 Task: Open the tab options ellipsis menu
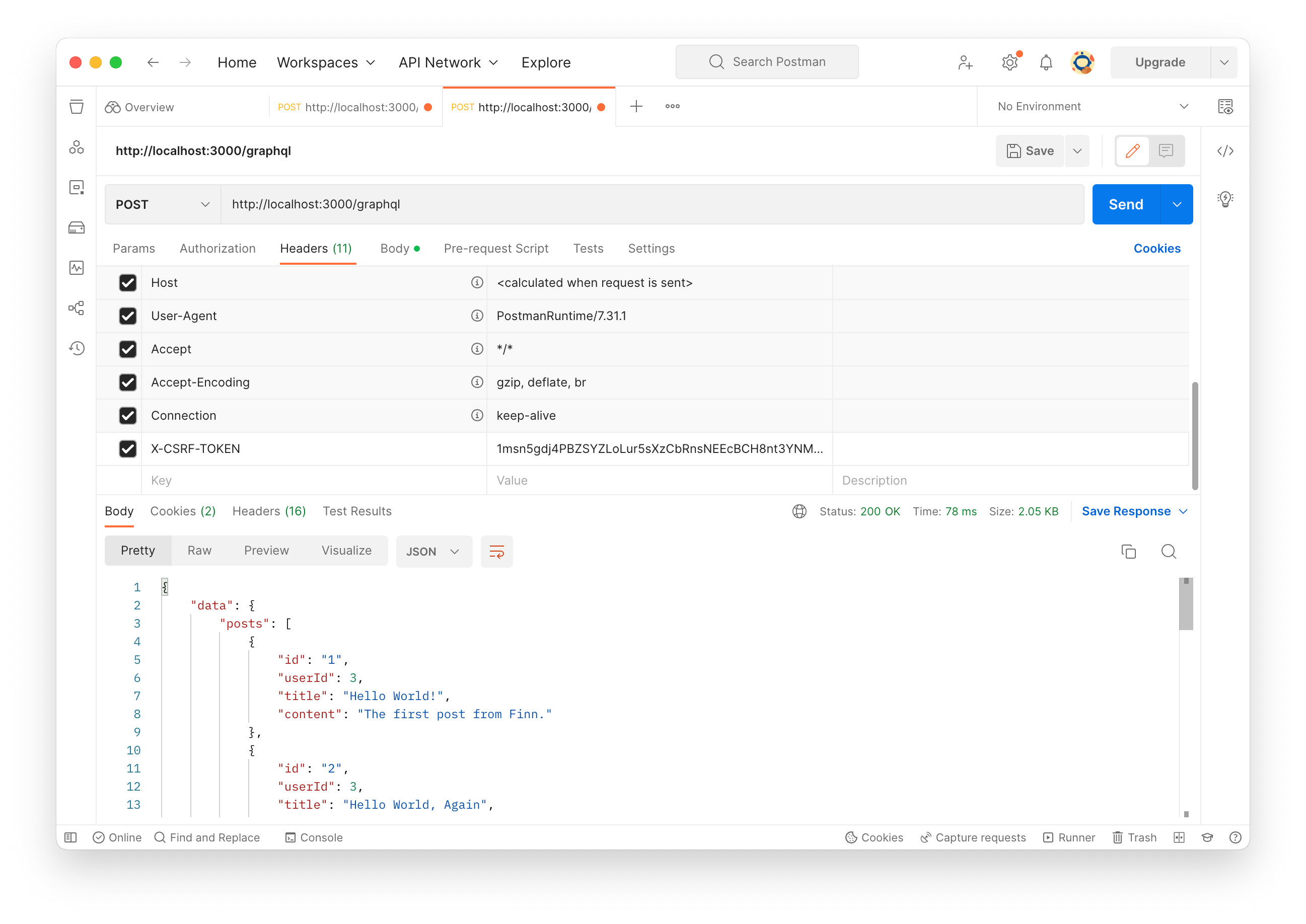pos(672,106)
